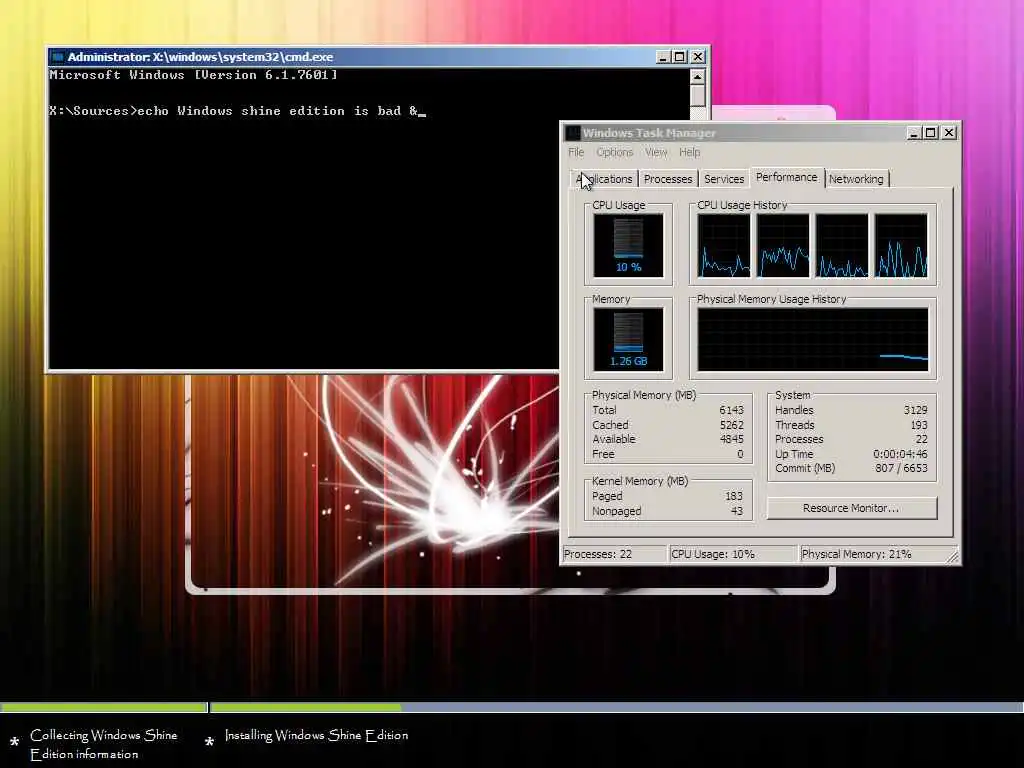Click the cmd.exe title bar icon
The image size is (1024, 768).
[57, 57]
